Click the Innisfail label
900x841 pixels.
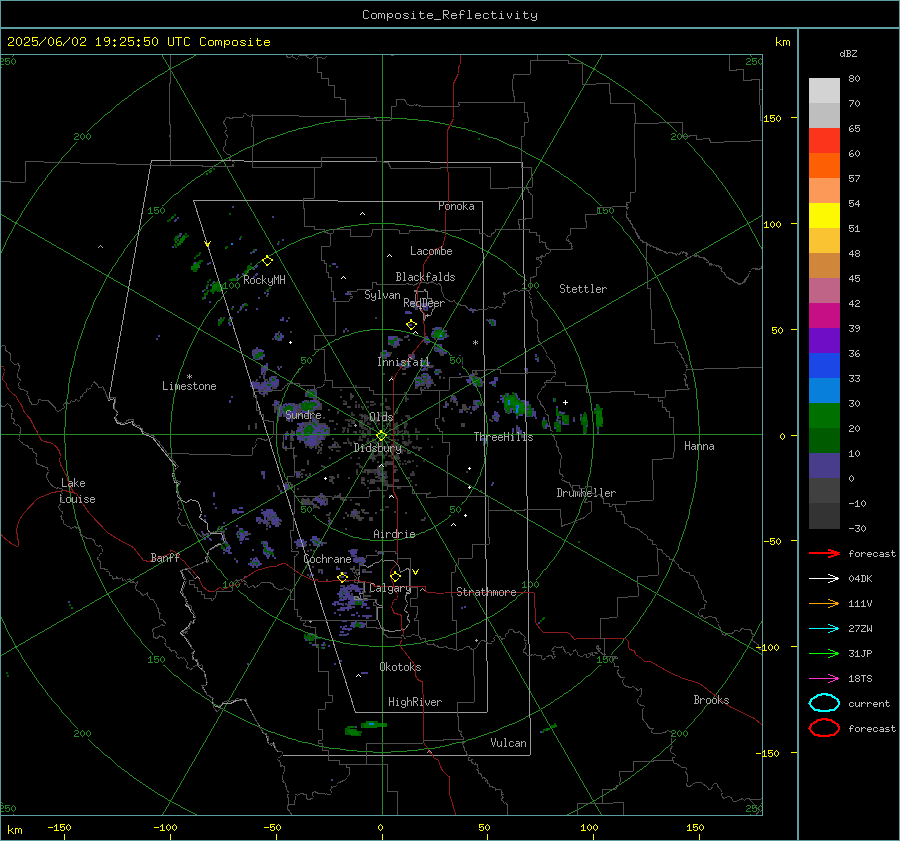click(x=403, y=362)
